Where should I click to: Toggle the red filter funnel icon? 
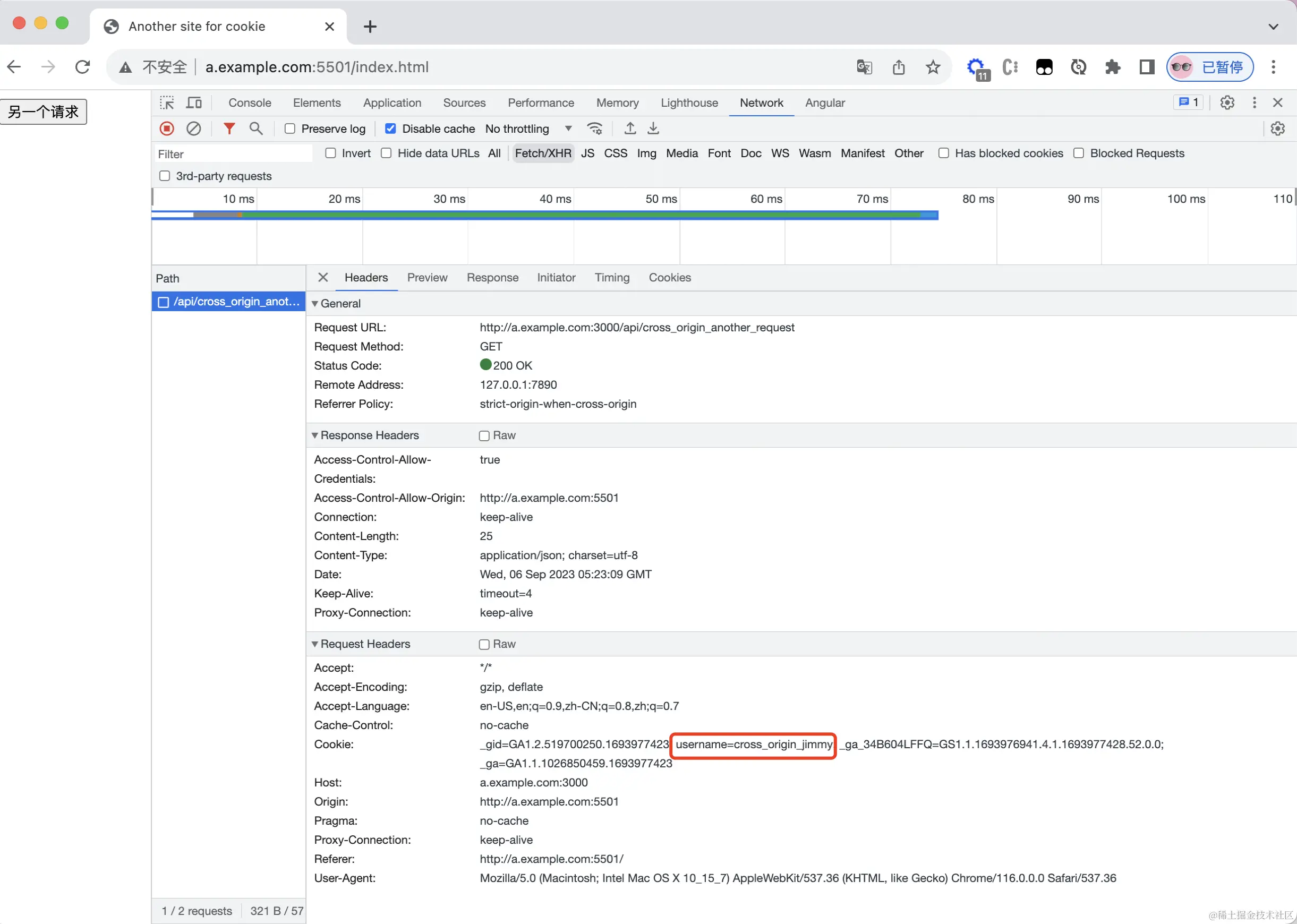[x=229, y=129]
